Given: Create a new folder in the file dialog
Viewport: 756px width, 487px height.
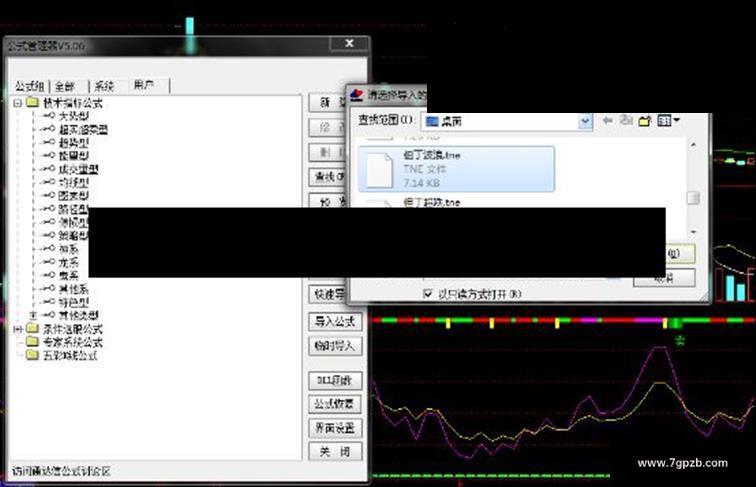Looking at the screenshot, I should coord(645,121).
